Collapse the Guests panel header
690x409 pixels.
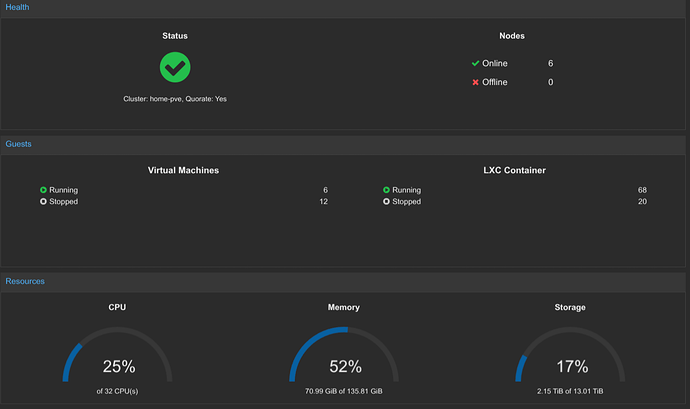[x=343, y=144]
